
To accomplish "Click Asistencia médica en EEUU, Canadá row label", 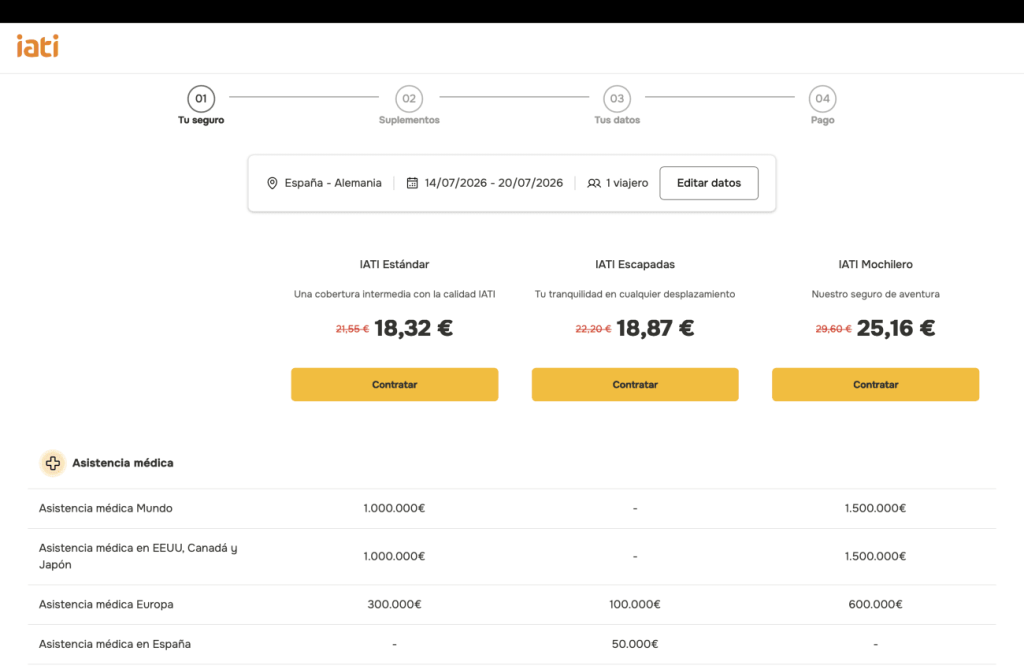I will (x=138, y=556).
